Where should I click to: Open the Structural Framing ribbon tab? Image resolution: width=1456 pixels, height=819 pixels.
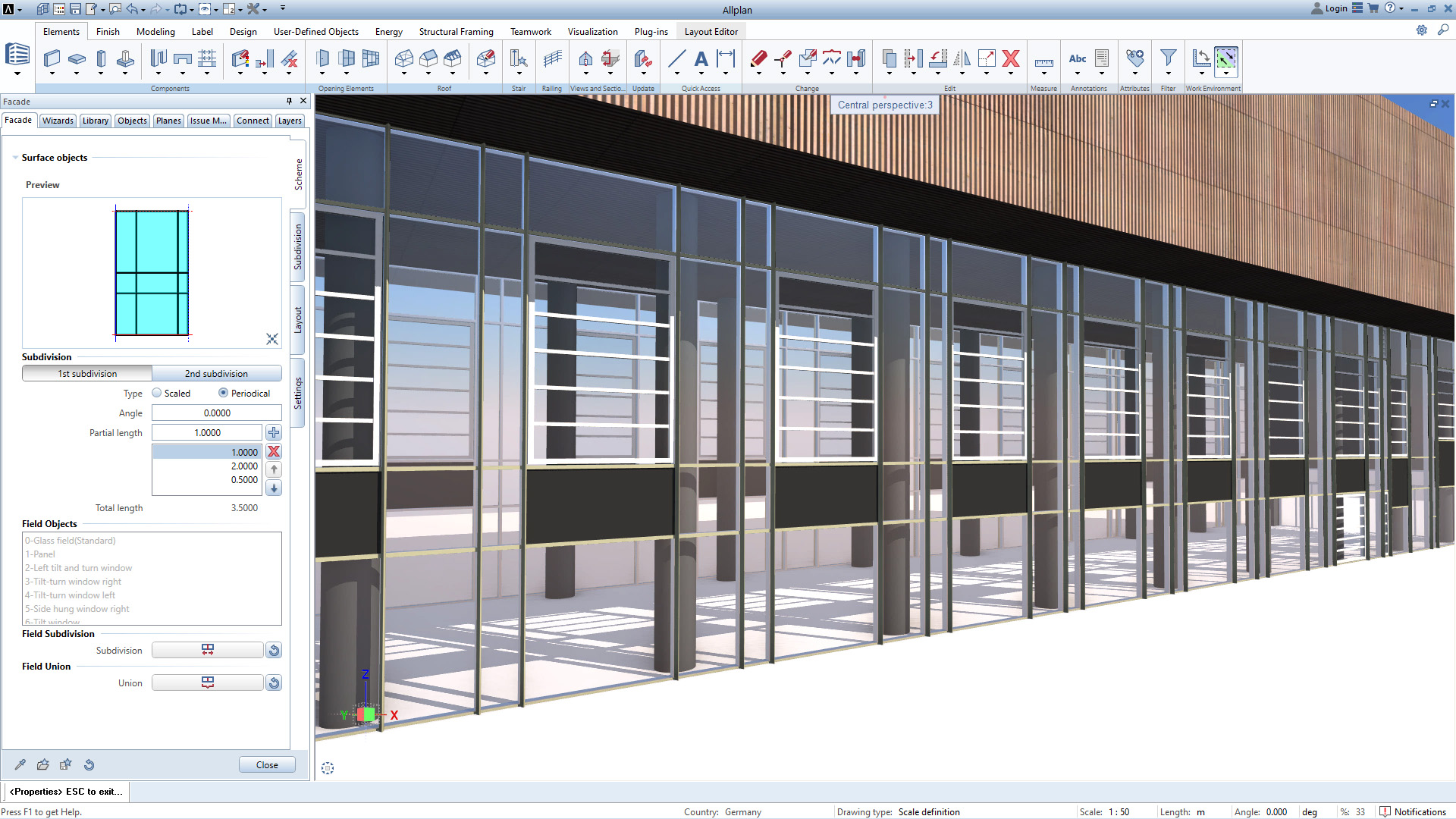pyautogui.click(x=456, y=32)
